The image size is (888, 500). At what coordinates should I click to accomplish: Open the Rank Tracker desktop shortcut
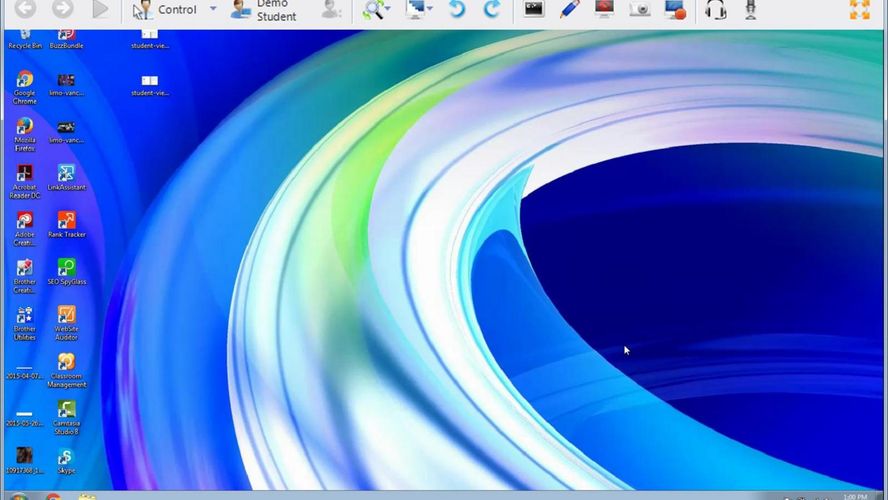point(66,224)
